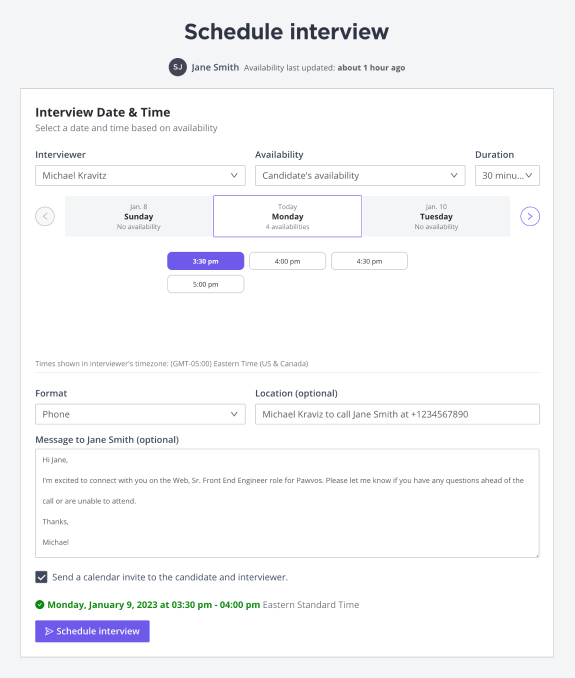Click the Schedule interview button
The width and height of the screenshot is (575, 678).
92,631
